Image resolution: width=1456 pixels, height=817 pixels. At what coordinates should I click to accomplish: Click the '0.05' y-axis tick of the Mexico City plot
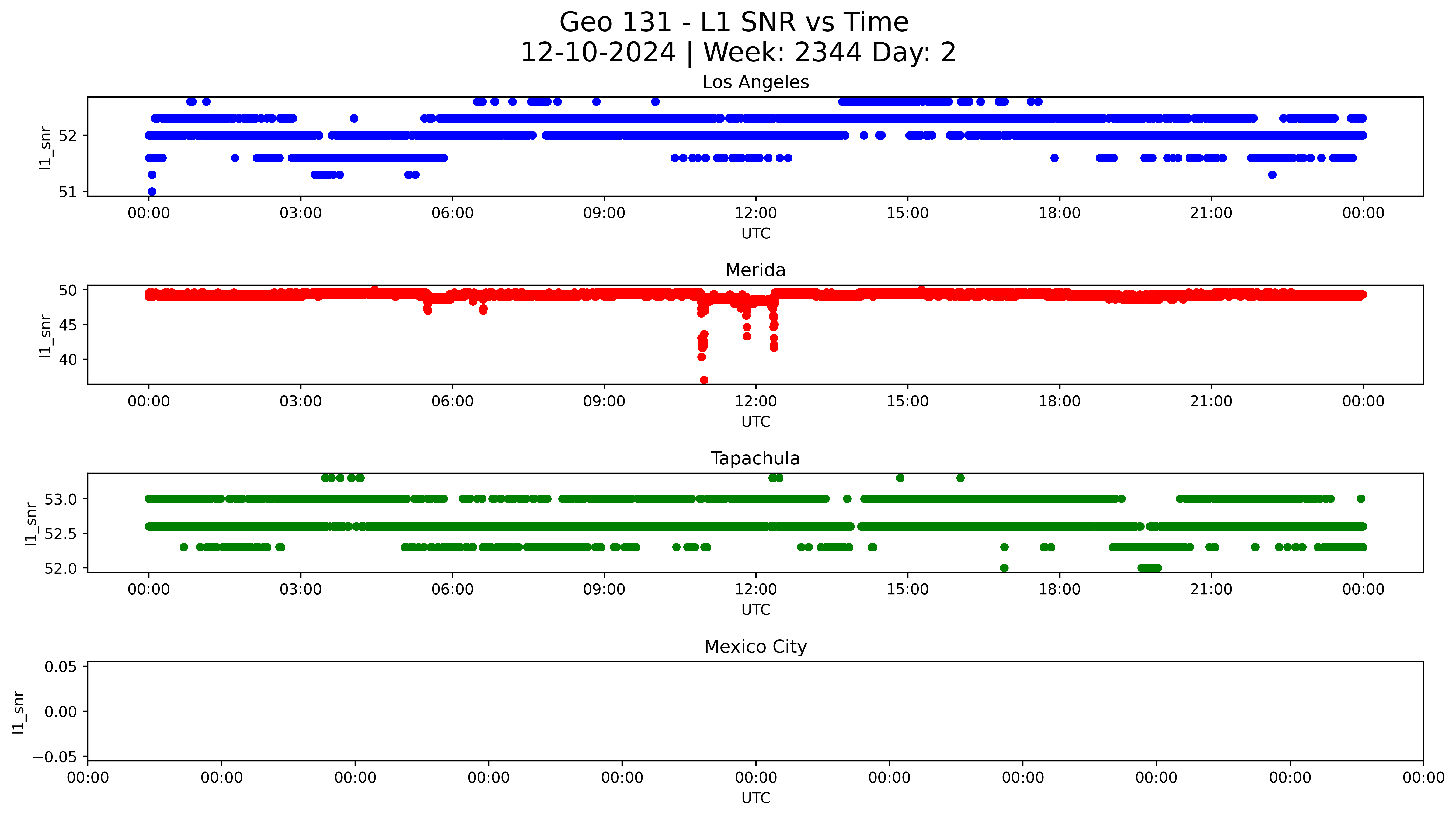click(x=61, y=667)
